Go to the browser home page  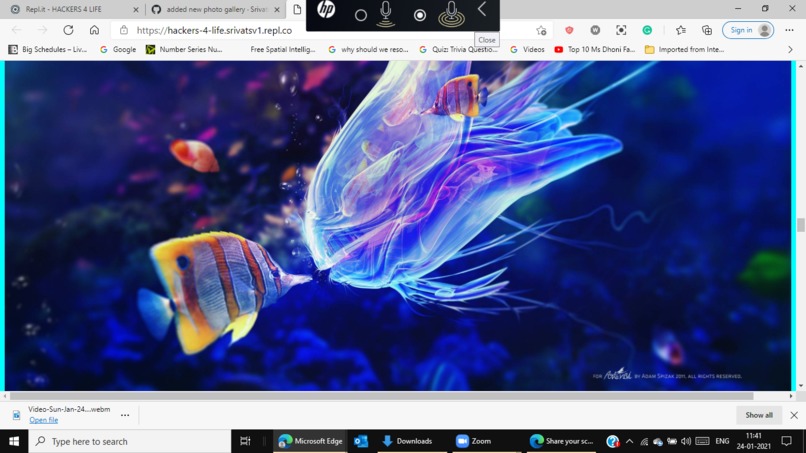[x=94, y=30]
